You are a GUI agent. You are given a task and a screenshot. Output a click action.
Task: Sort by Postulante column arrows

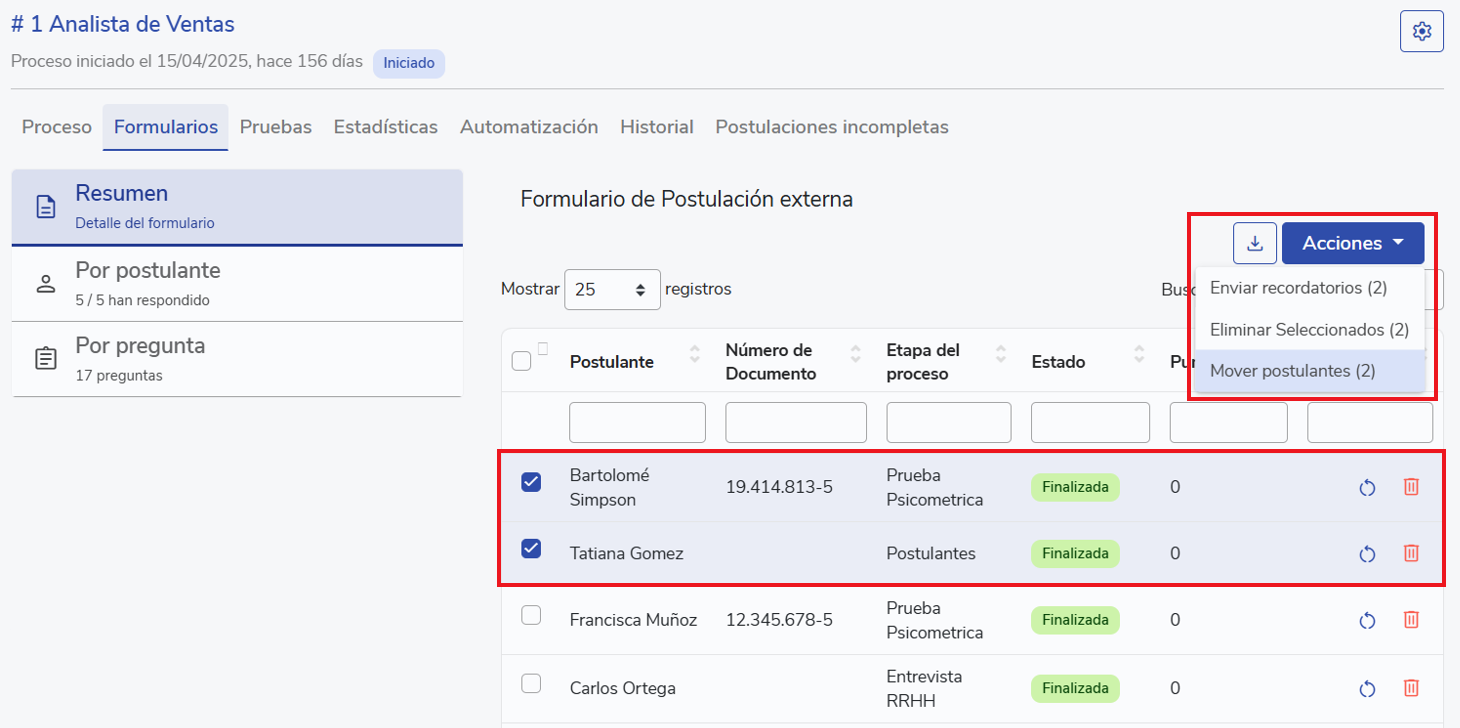pos(695,354)
